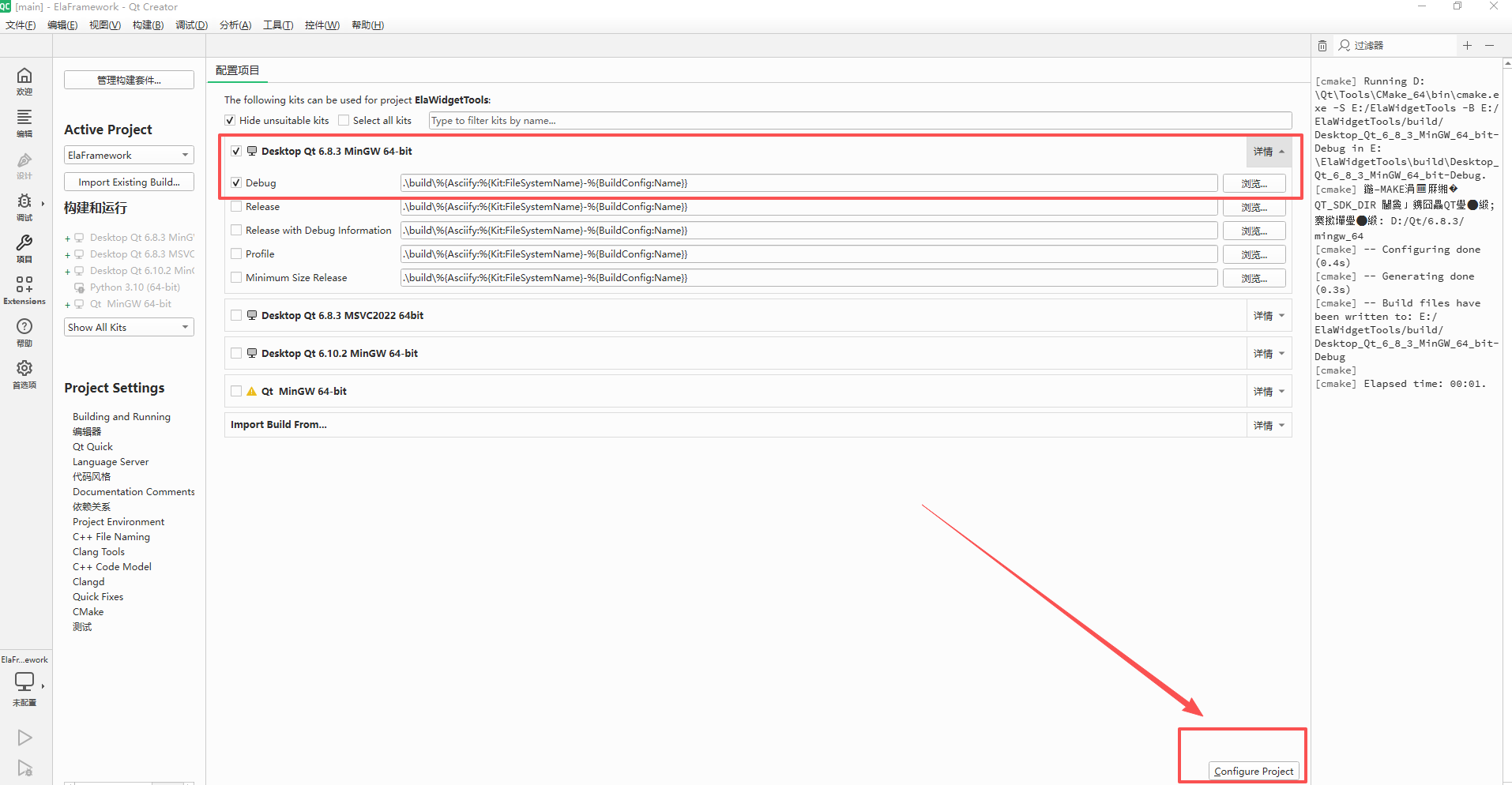Click 管理构建套件... button
1512x785 pixels.
point(129,80)
